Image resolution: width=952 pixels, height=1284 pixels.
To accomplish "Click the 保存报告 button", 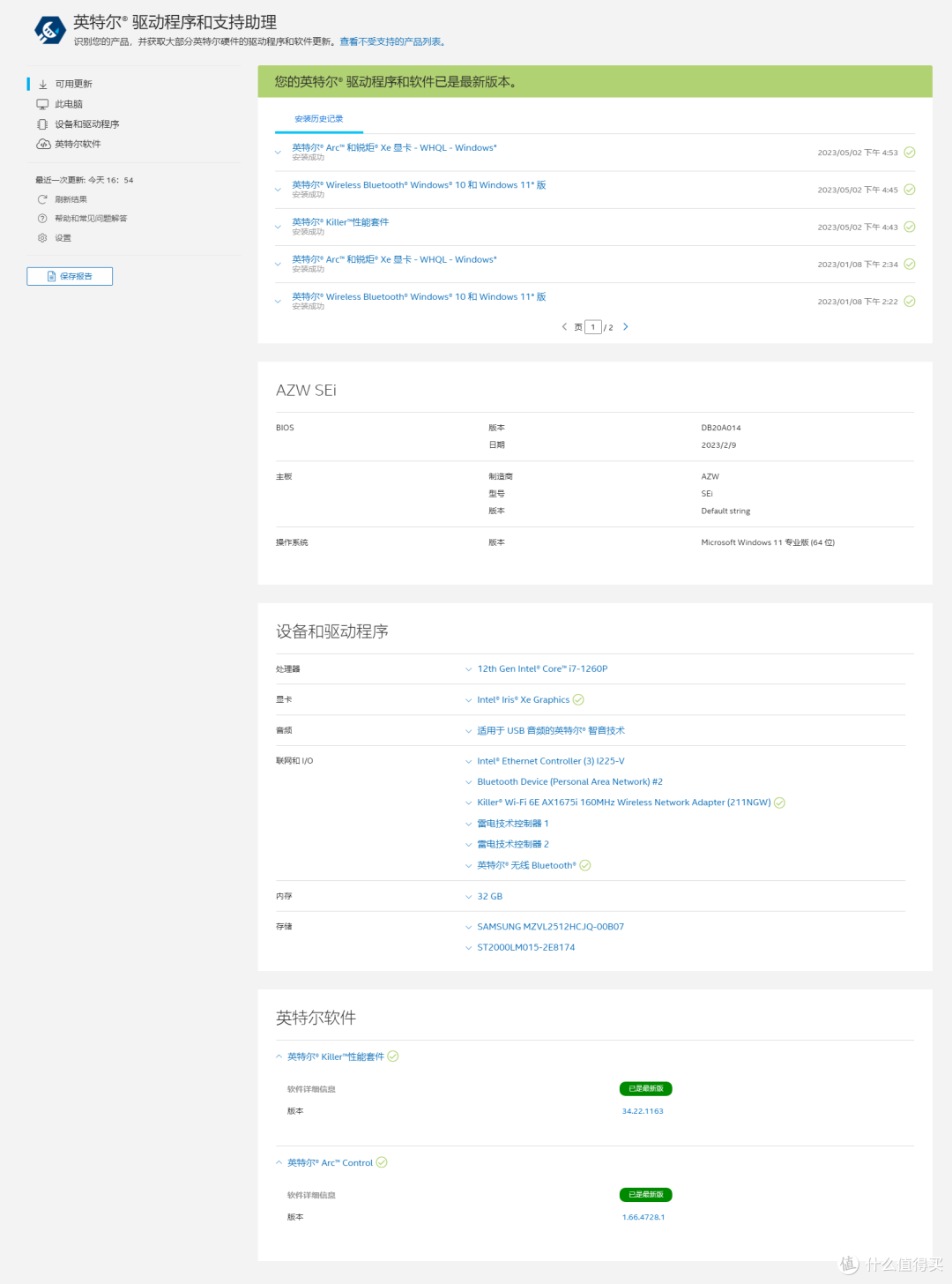I will pos(70,276).
